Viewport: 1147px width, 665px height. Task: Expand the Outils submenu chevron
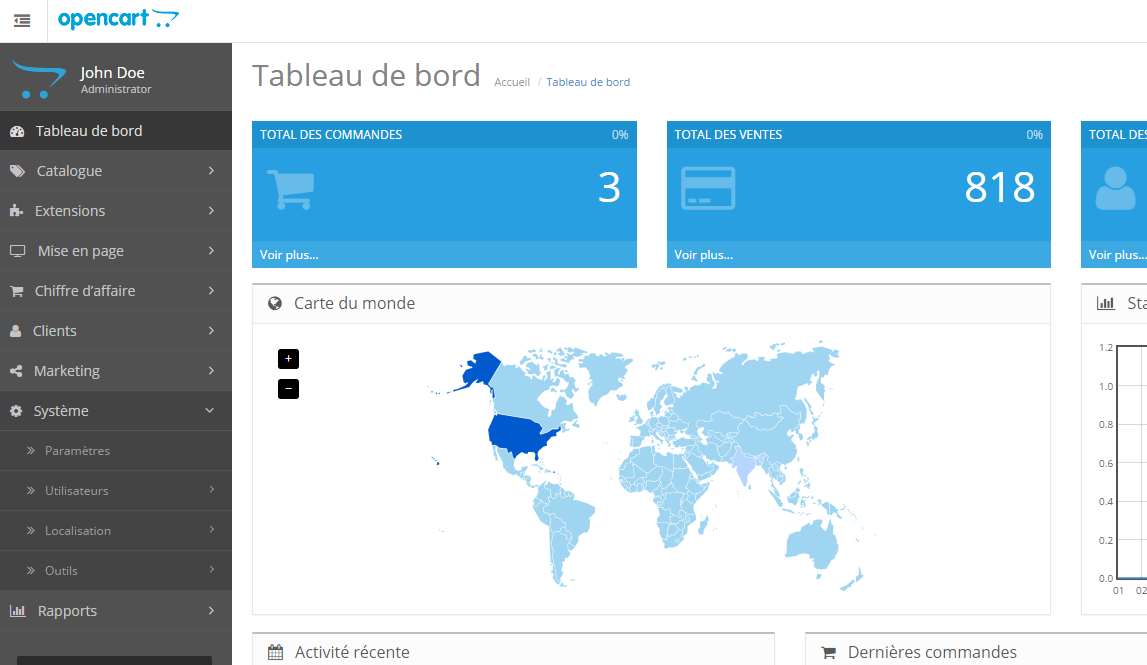point(212,569)
